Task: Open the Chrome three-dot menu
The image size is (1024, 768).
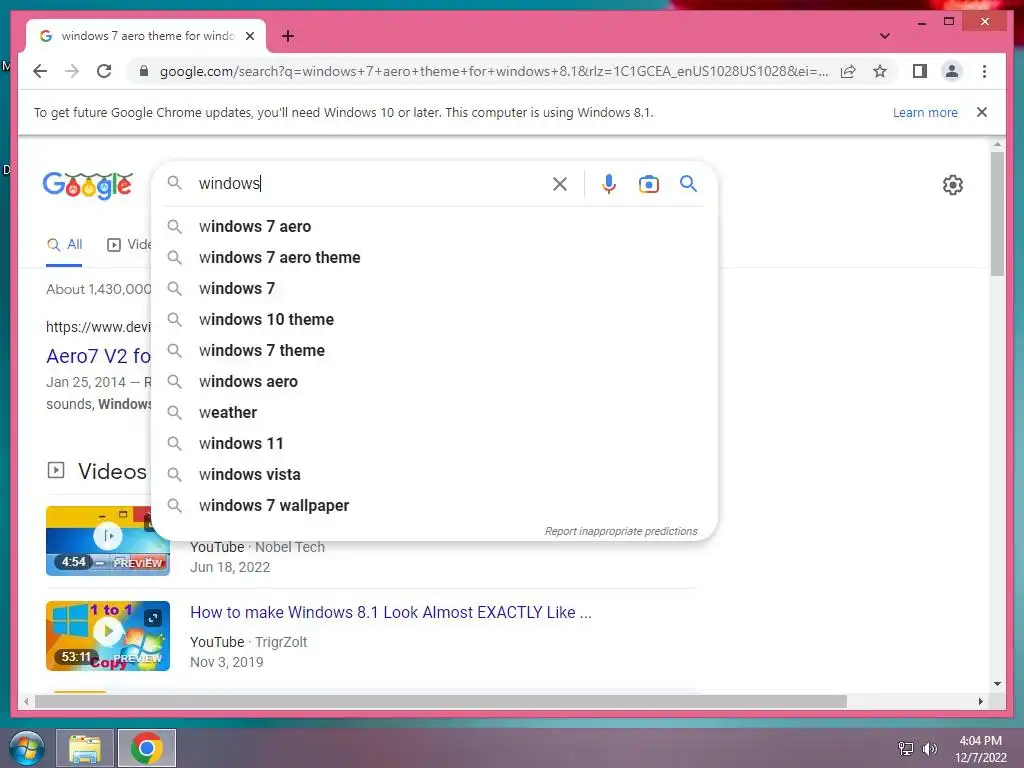Action: tap(984, 71)
